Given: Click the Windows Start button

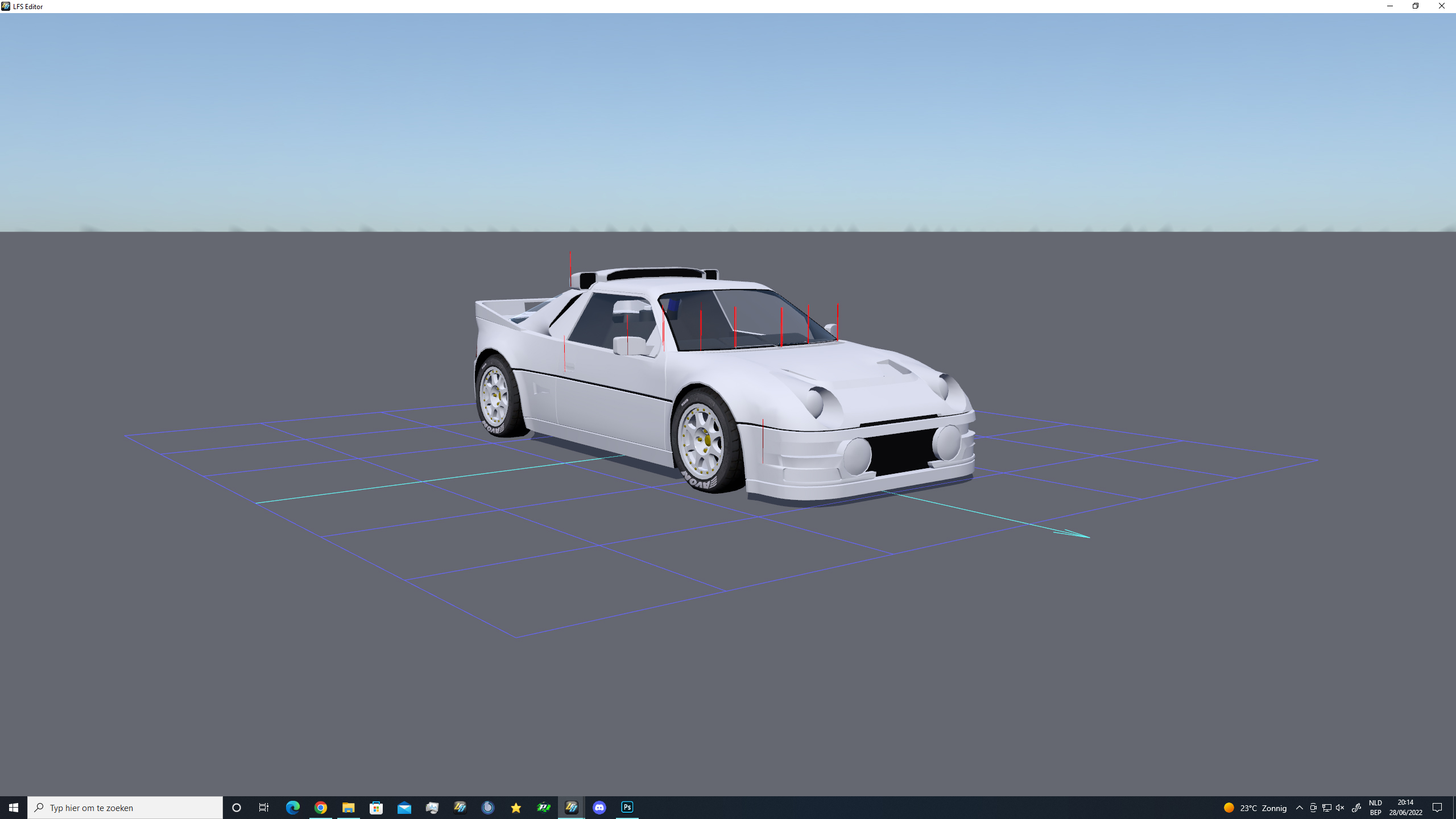Looking at the screenshot, I should pyautogui.click(x=14, y=808).
